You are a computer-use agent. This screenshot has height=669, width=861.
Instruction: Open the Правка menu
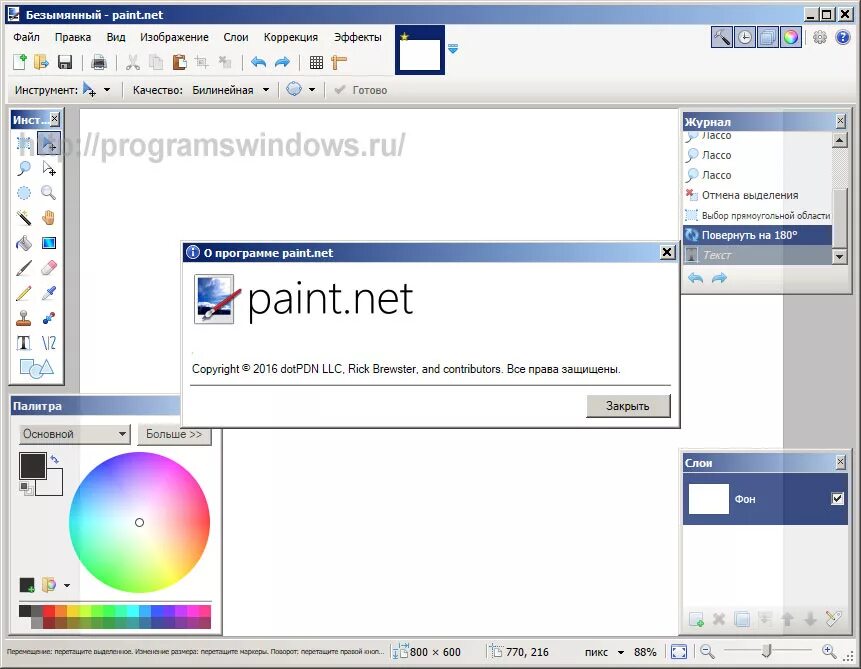(x=73, y=37)
